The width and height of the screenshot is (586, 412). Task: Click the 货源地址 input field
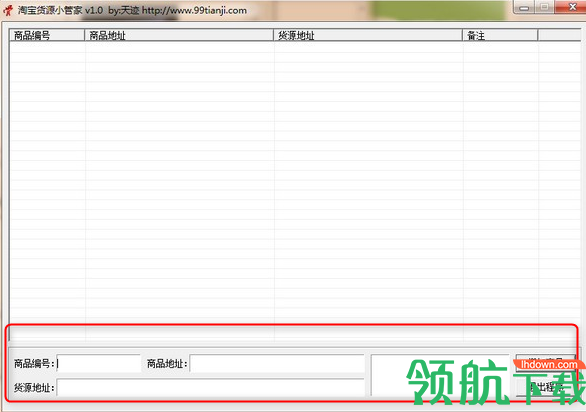[x=210, y=388]
